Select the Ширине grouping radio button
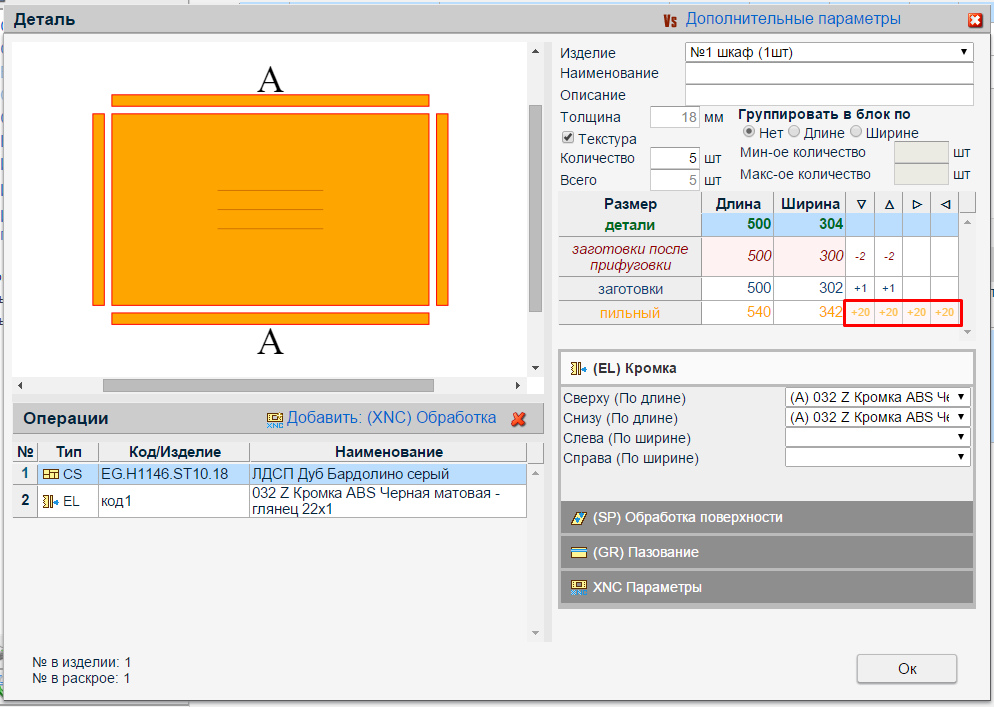994x707 pixels. click(856, 132)
